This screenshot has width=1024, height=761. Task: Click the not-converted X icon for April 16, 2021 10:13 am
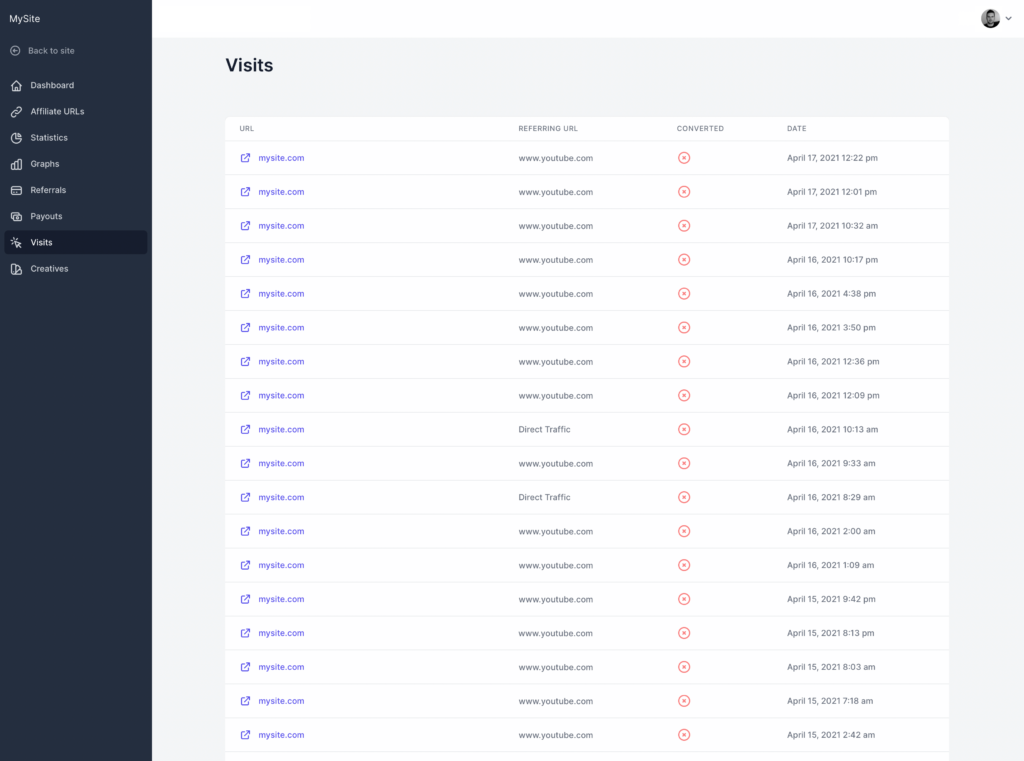[684, 429]
